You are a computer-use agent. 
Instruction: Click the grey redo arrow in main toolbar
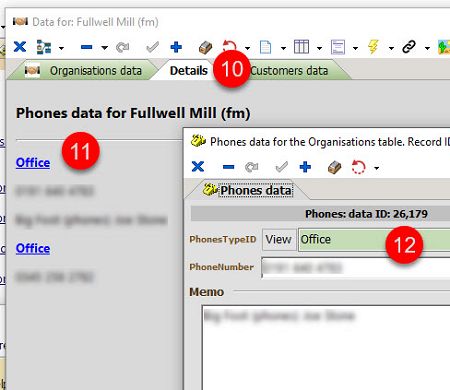(x=122, y=47)
